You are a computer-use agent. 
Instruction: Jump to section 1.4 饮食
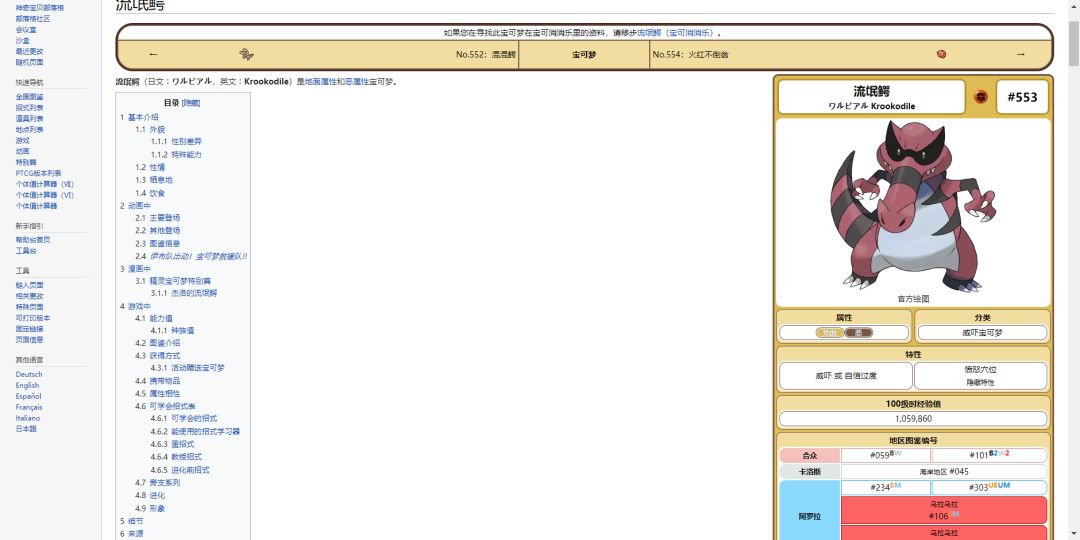(150, 194)
